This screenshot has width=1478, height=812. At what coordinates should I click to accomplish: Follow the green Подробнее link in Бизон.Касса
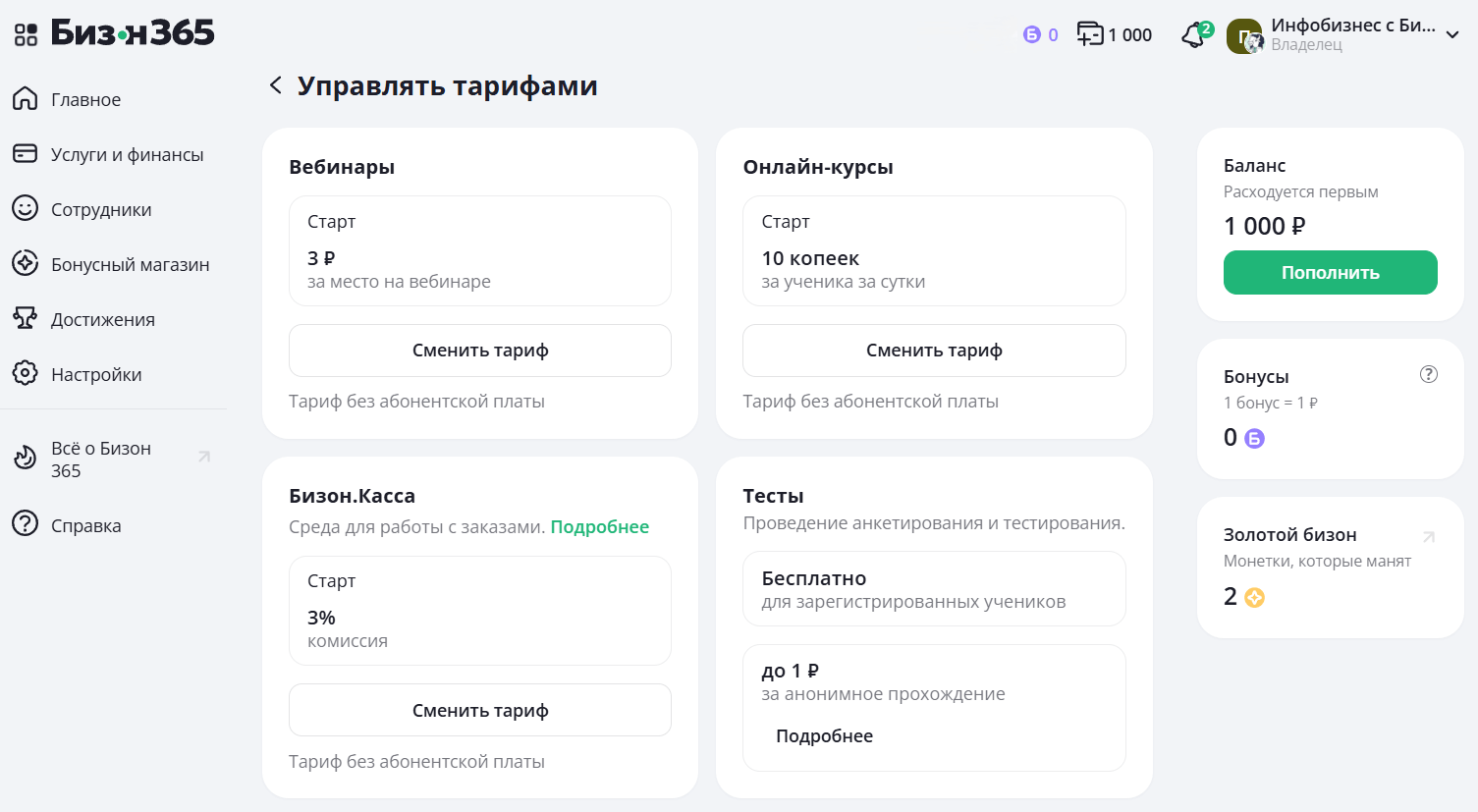[599, 527]
